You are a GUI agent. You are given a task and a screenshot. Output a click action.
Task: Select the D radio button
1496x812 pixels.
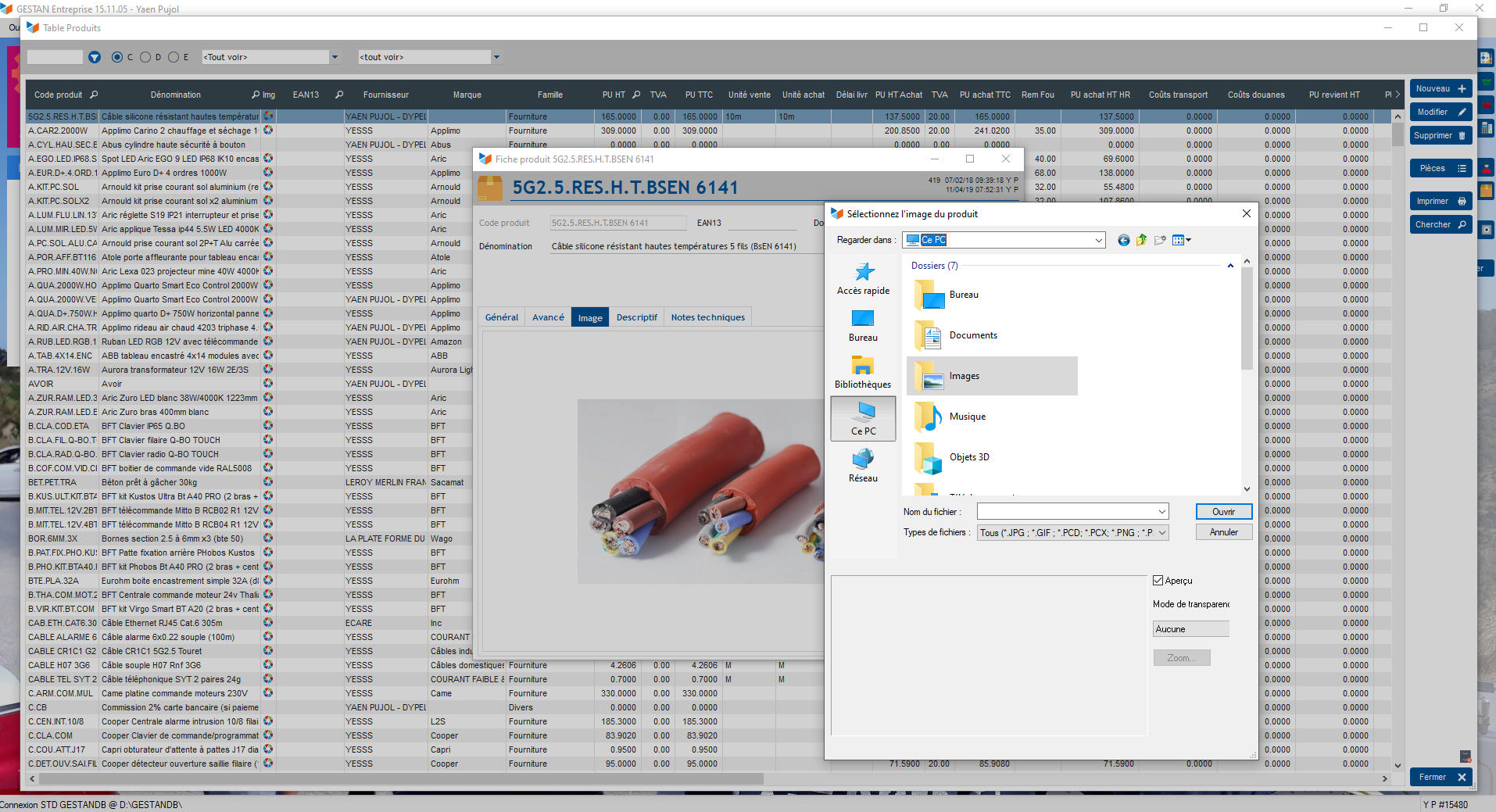coord(145,57)
